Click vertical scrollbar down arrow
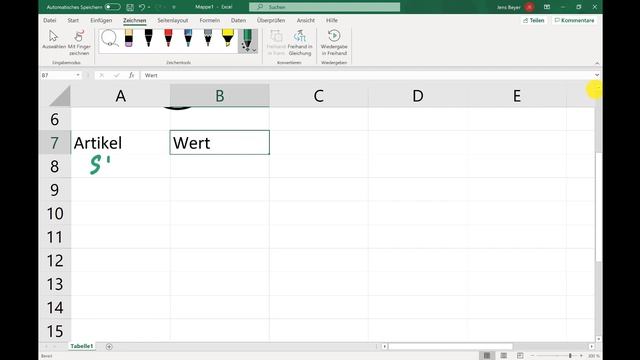This screenshot has width=640, height=360. click(598, 339)
